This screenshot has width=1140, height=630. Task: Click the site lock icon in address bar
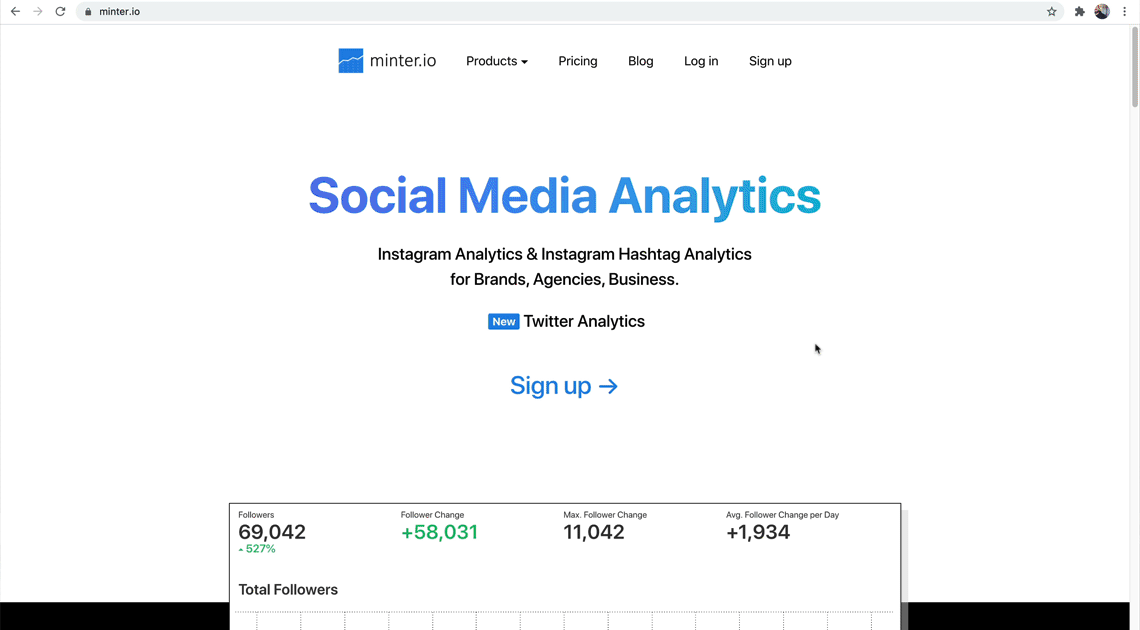coord(88,12)
